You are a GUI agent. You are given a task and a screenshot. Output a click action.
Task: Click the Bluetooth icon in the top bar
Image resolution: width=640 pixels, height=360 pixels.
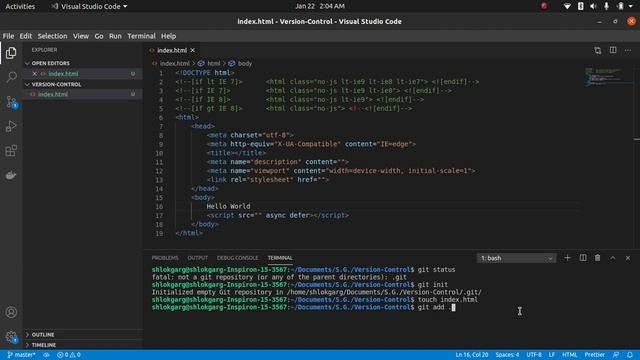click(x=580, y=6)
